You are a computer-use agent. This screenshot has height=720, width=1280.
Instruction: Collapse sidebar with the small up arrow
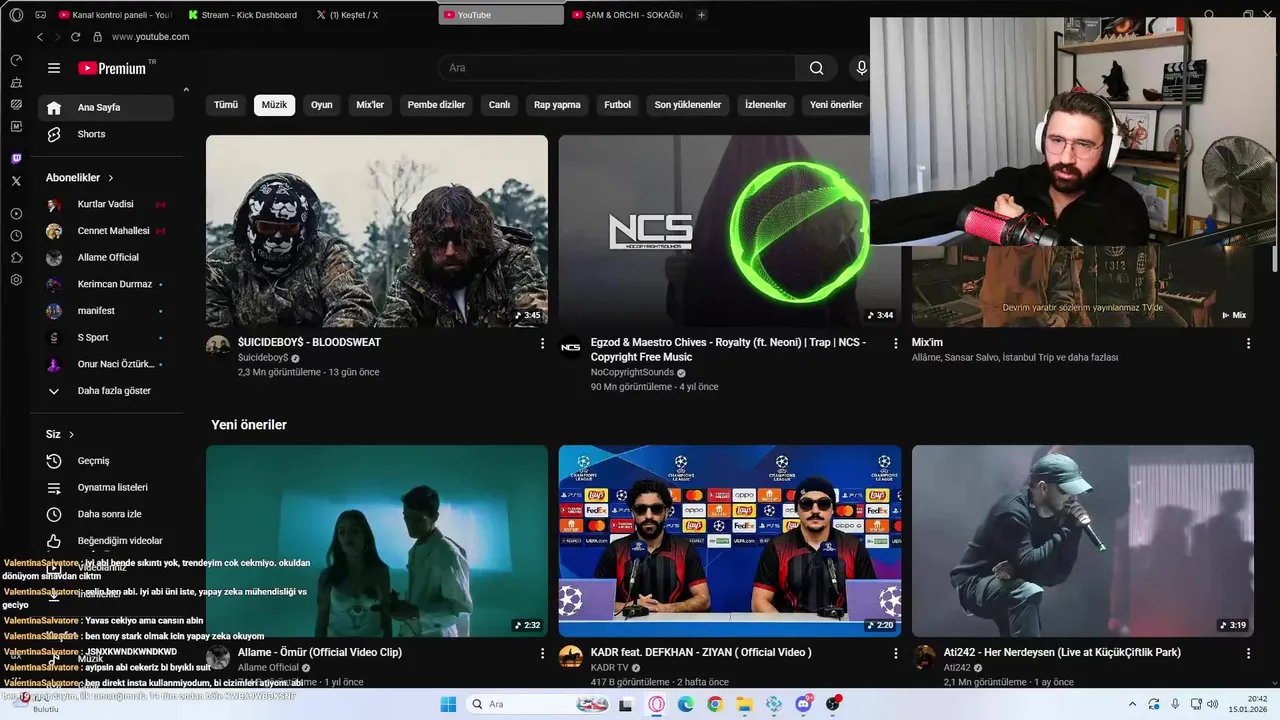(x=185, y=90)
